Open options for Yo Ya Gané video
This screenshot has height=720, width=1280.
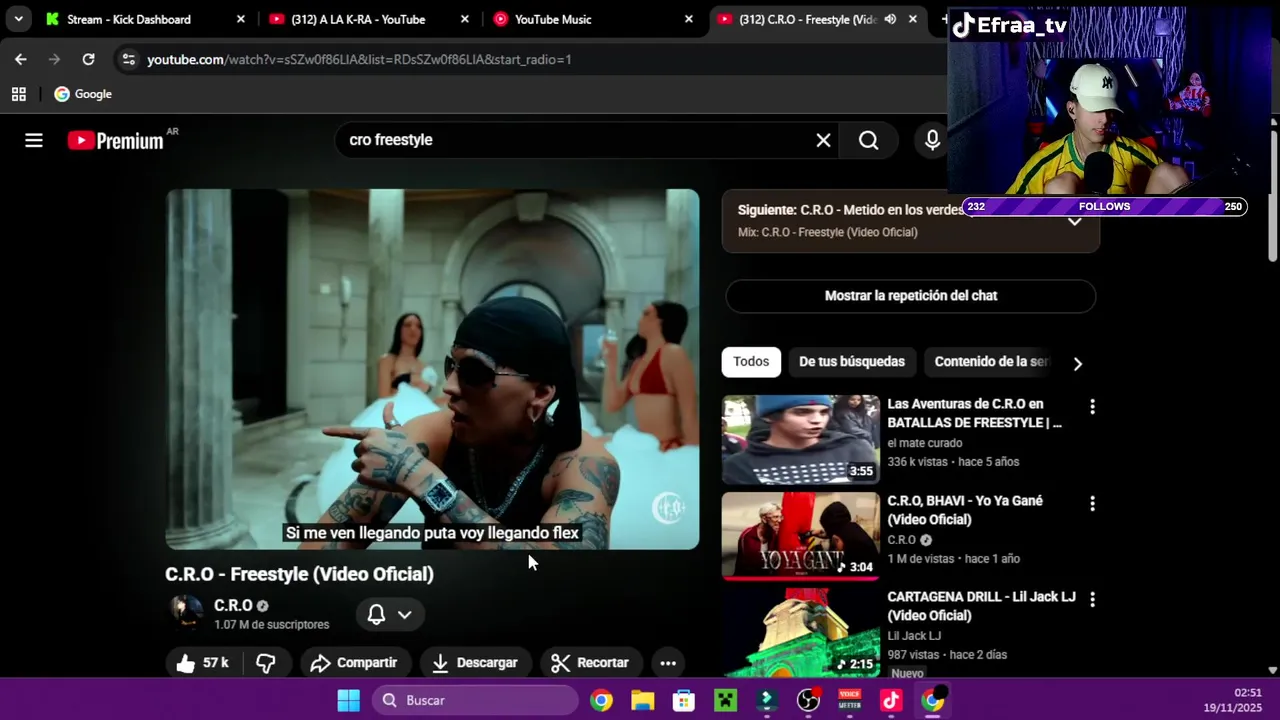(x=1092, y=504)
